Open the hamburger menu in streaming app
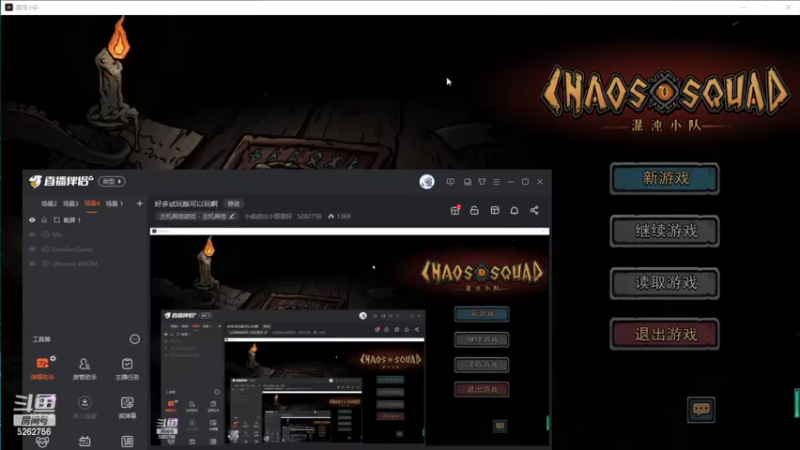This screenshot has height=450, width=800. (x=496, y=182)
